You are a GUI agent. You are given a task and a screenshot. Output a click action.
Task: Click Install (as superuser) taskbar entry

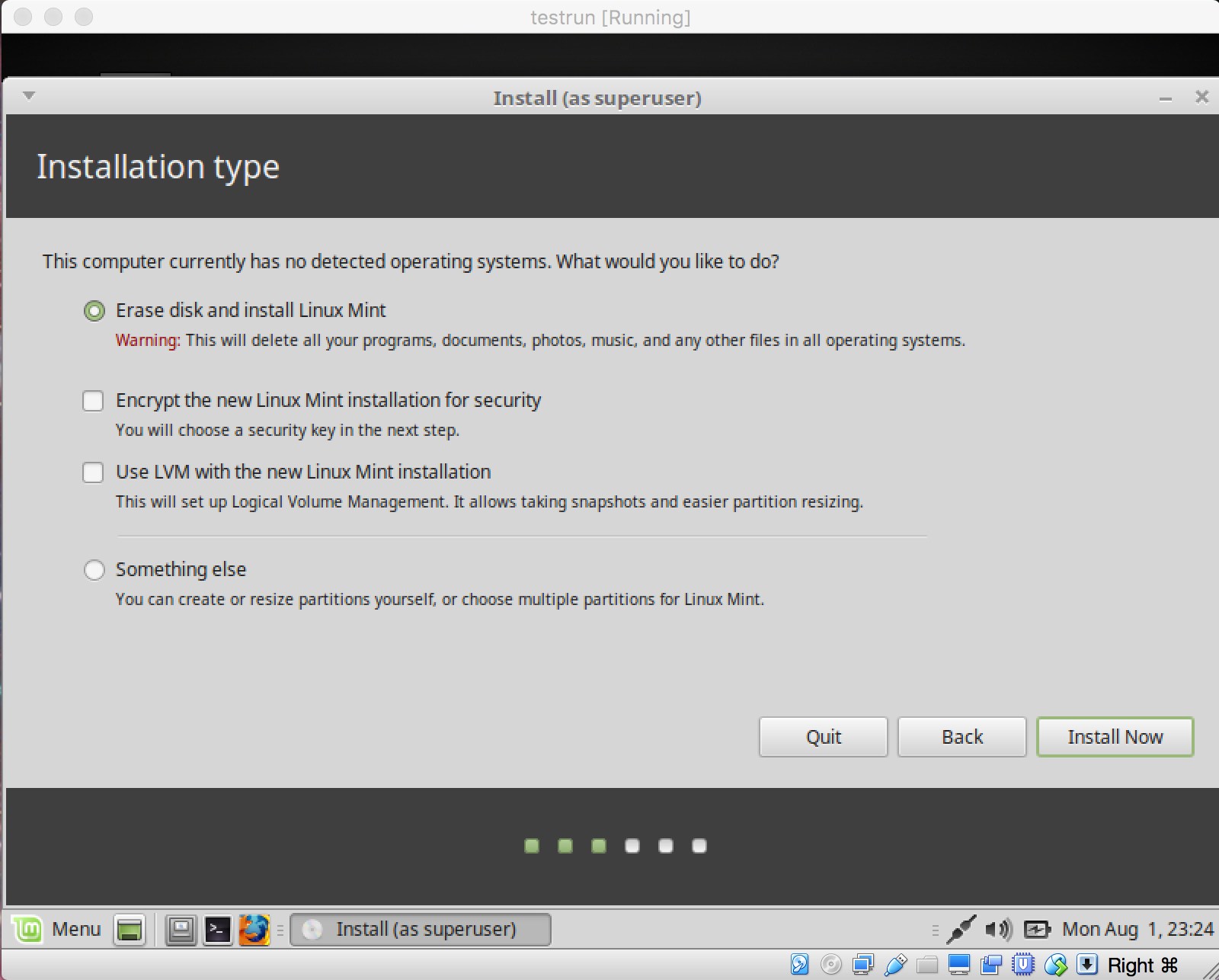click(421, 930)
